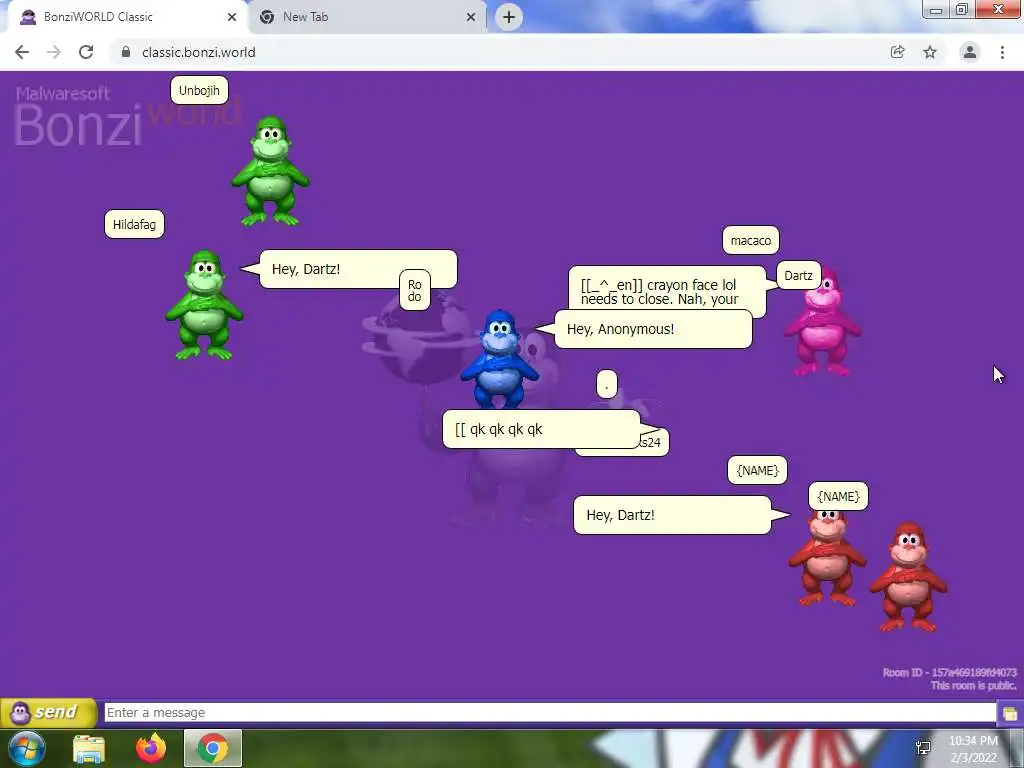
Task: Click the red Bonzi with {NAME} tag
Action: pos(827,558)
